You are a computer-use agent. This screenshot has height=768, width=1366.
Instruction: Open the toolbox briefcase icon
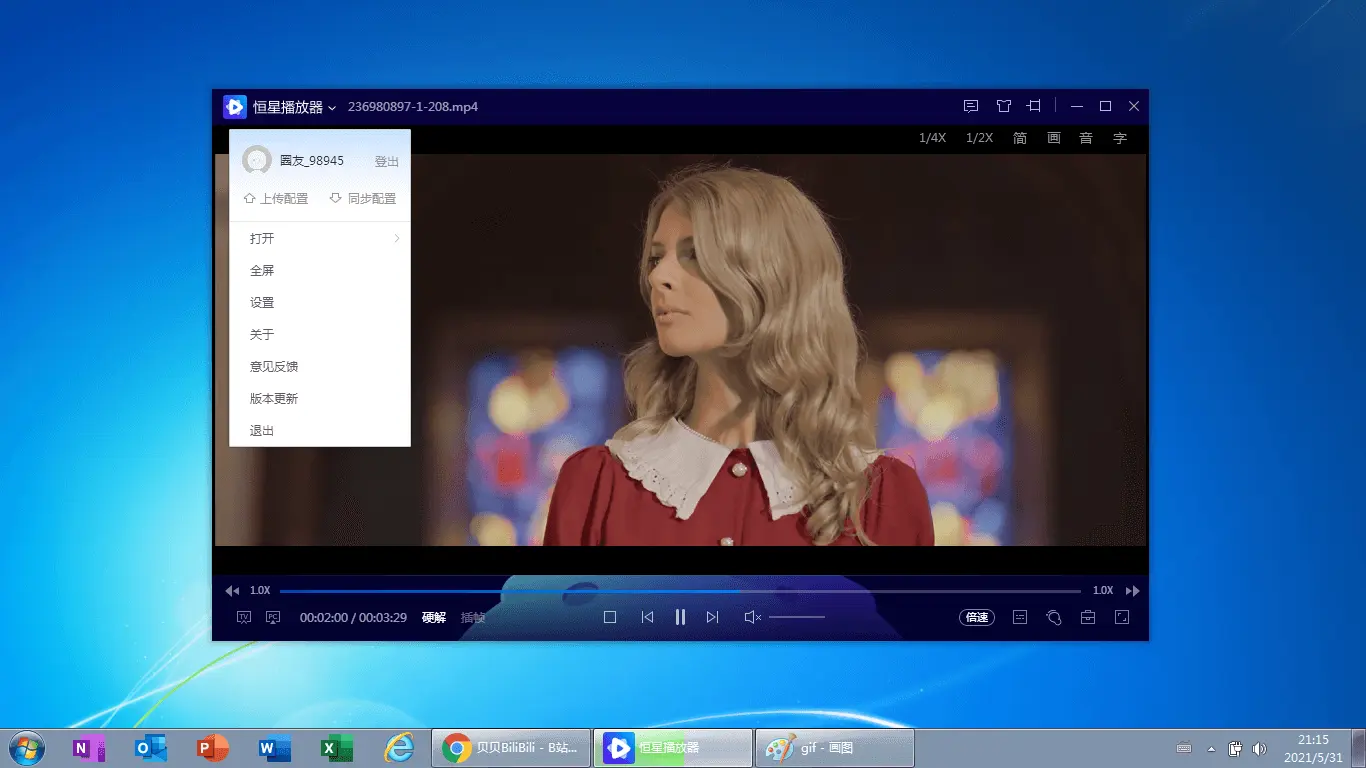pos(1088,618)
